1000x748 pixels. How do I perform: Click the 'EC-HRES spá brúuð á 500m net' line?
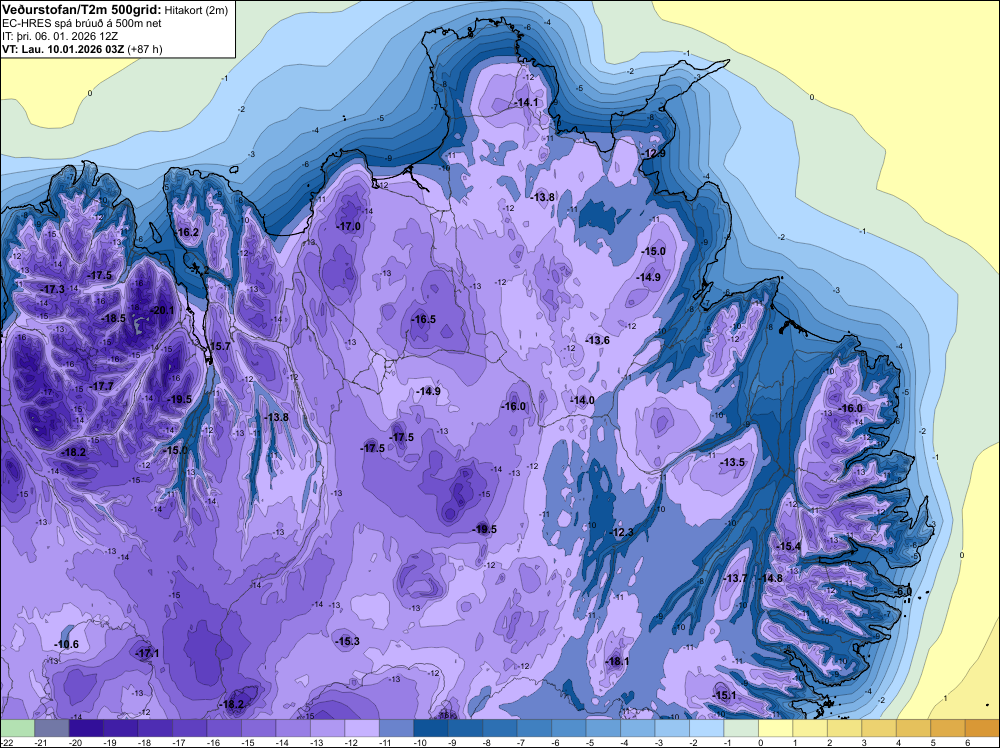point(82,24)
